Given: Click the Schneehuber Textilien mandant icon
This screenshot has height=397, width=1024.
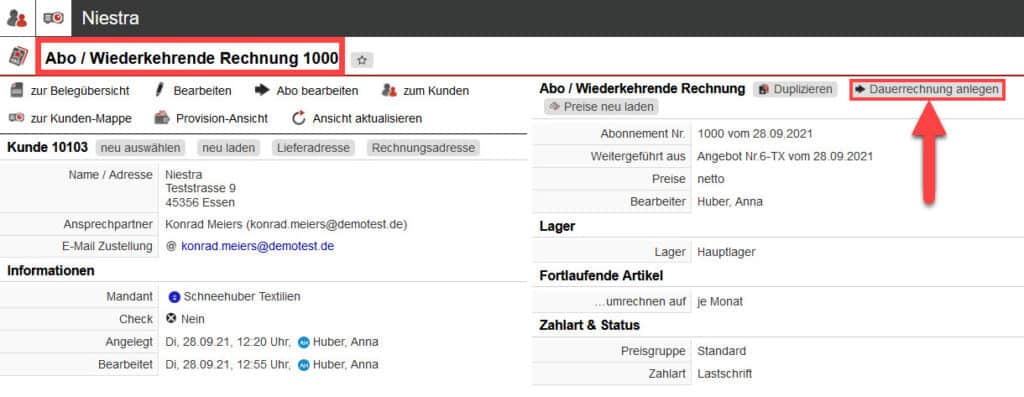Looking at the screenshot, I should pos(174,296).
